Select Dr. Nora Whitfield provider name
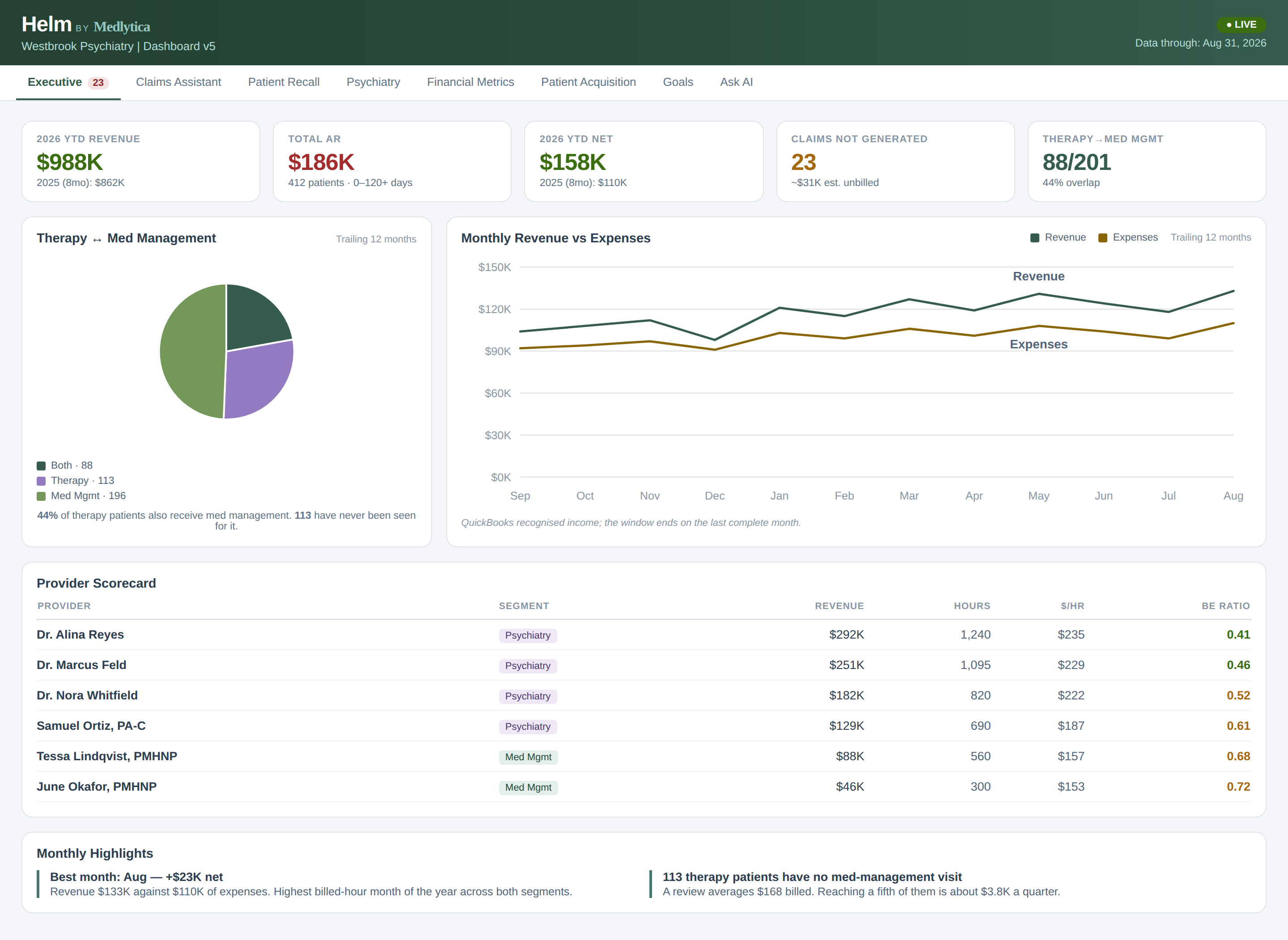The image size is (1288, 940). pyautogui.click(x=87, y=695)
